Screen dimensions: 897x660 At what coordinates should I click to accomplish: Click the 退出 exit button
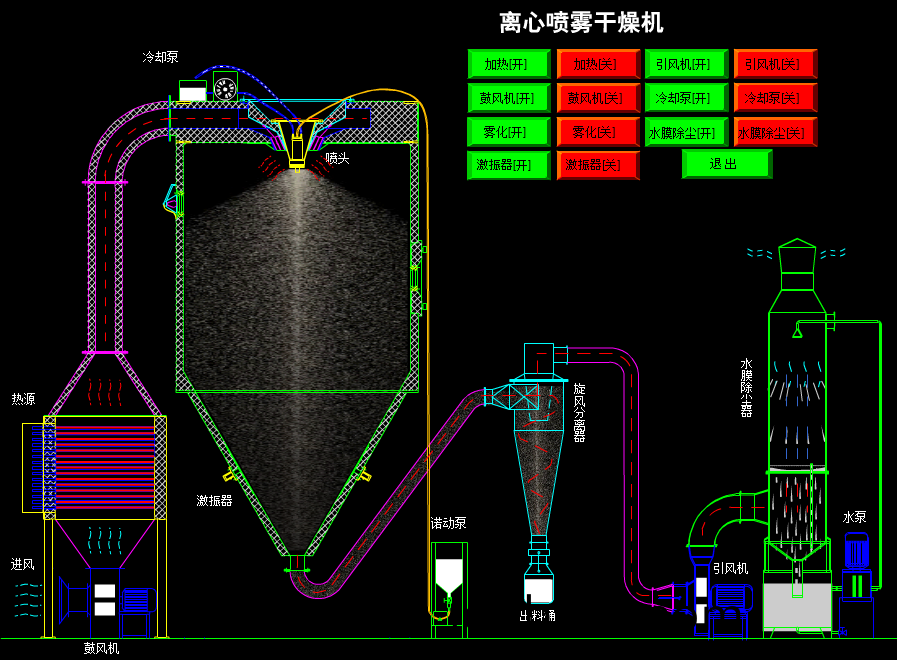[x=726, y=164]
